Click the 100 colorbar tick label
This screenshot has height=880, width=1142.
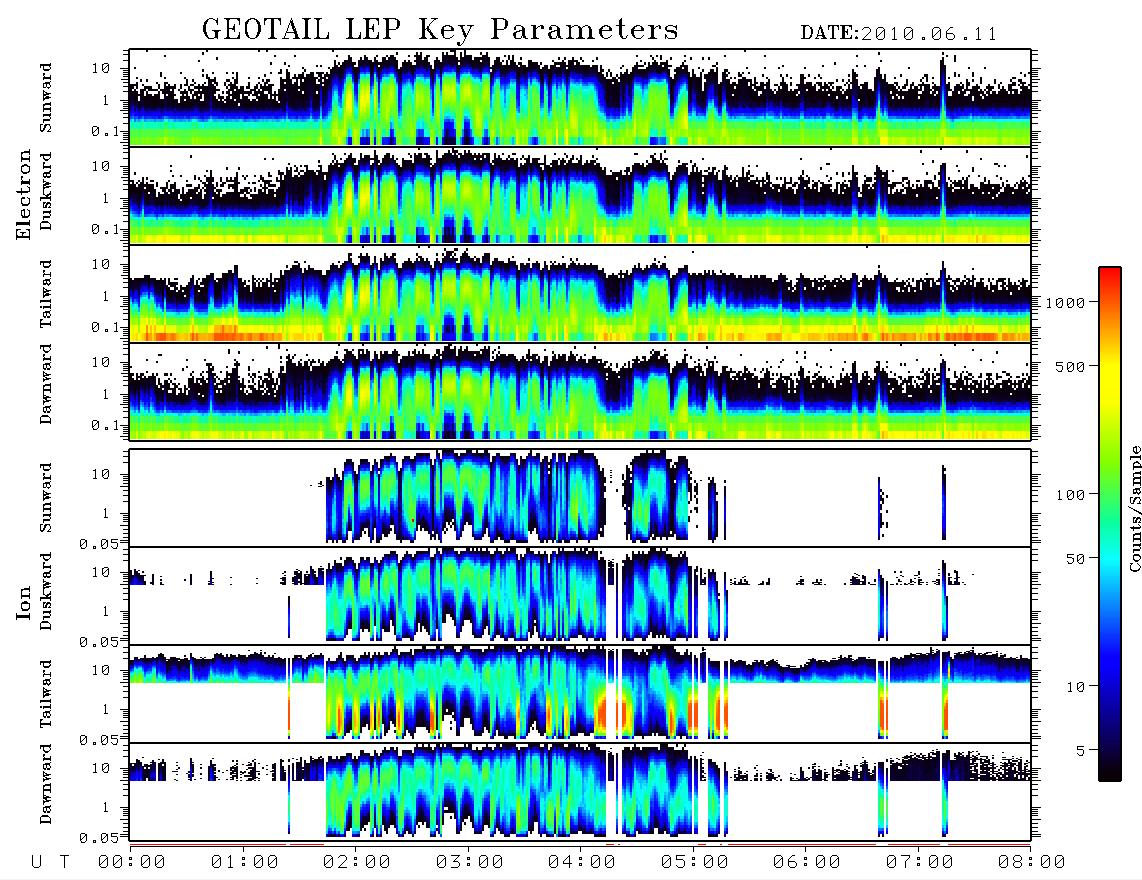pos(1070,495)
